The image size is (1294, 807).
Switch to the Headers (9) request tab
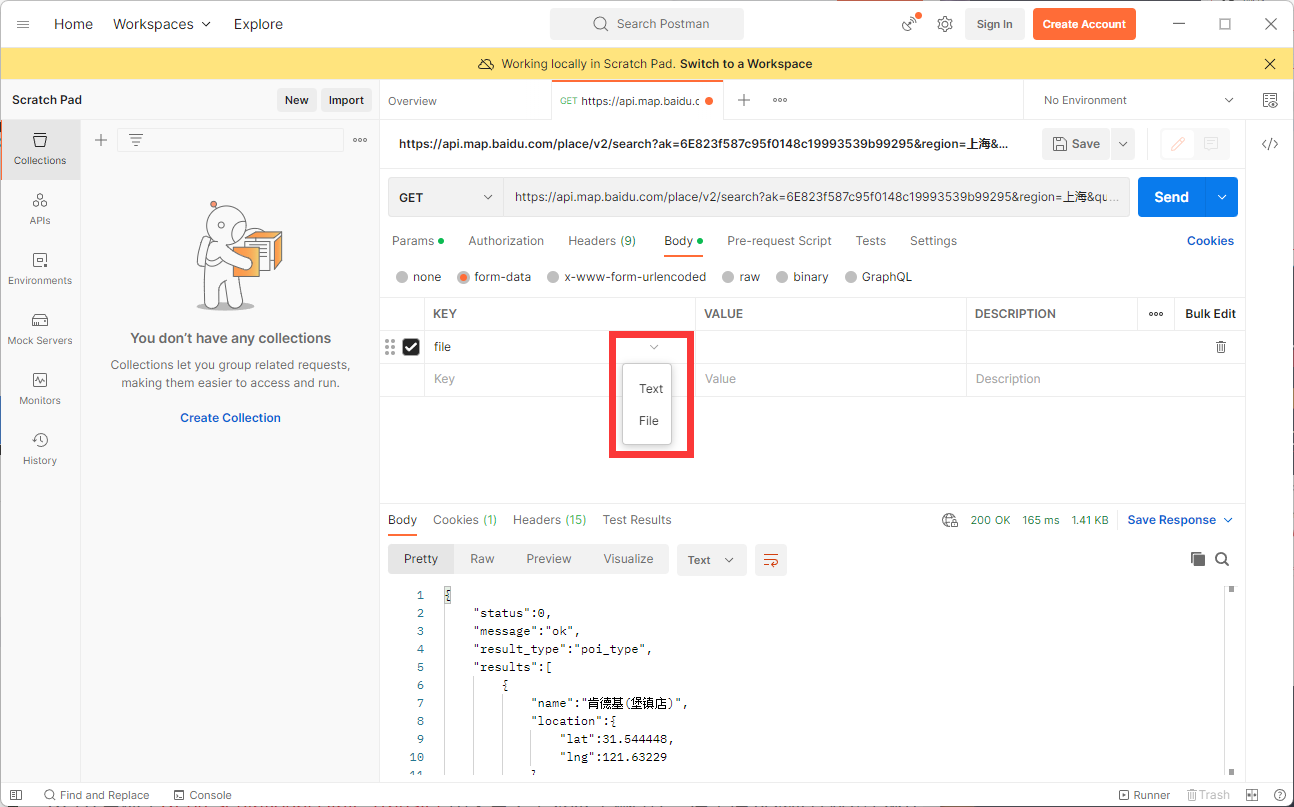602,241
